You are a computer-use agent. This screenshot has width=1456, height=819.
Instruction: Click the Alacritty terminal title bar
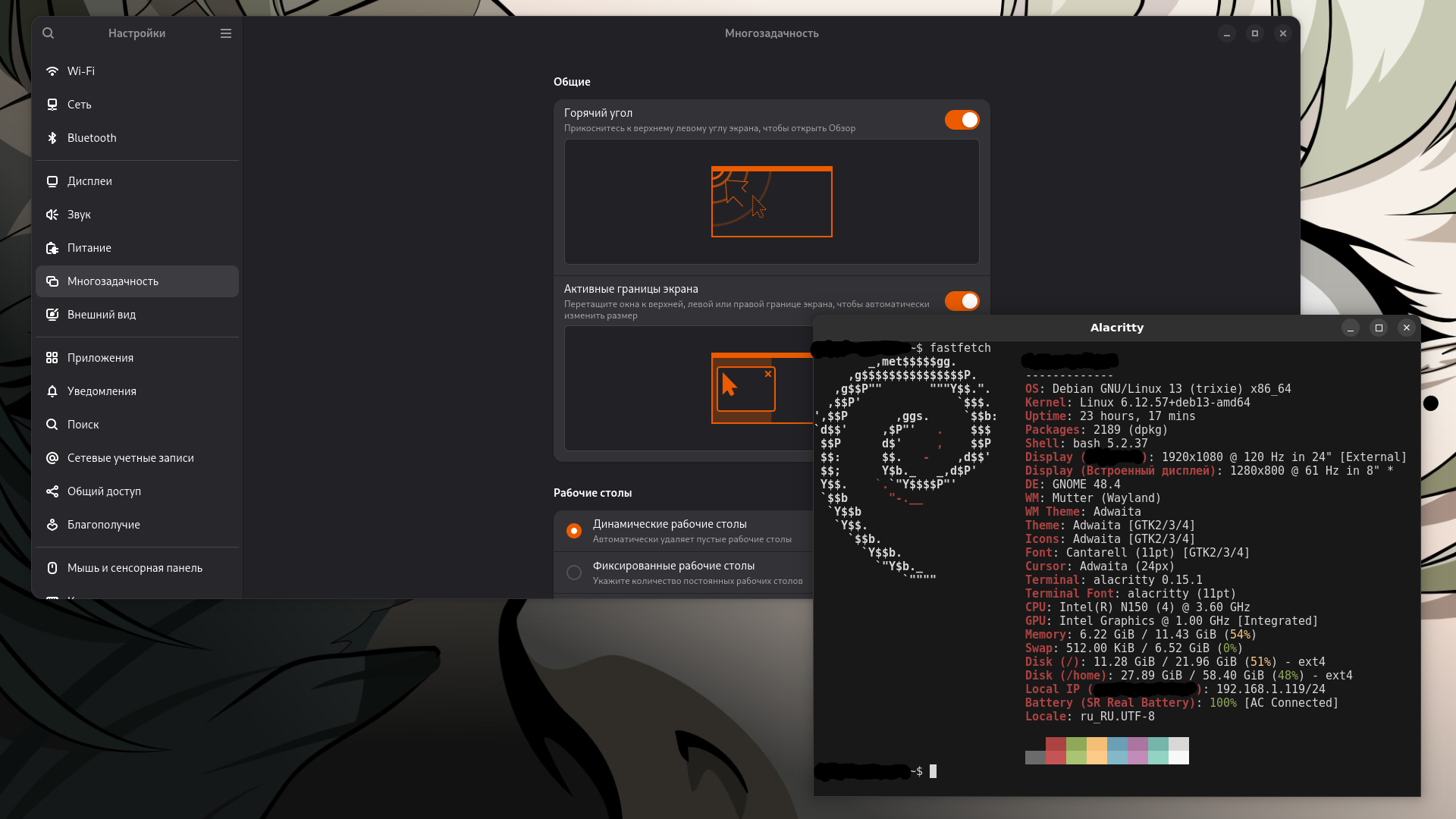1116,328
